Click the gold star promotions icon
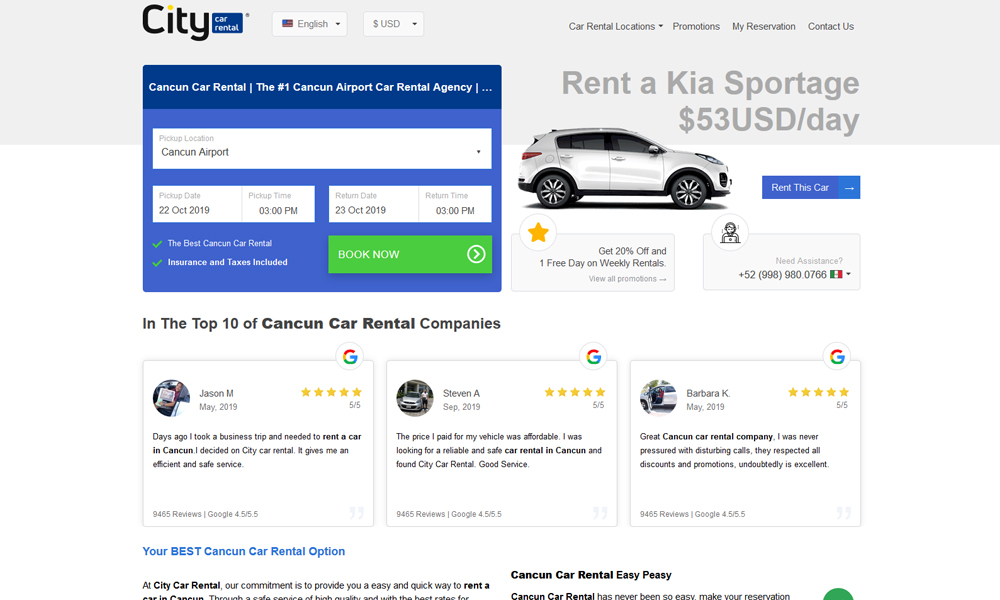The image size is (1000, 600). pos(538,233)
